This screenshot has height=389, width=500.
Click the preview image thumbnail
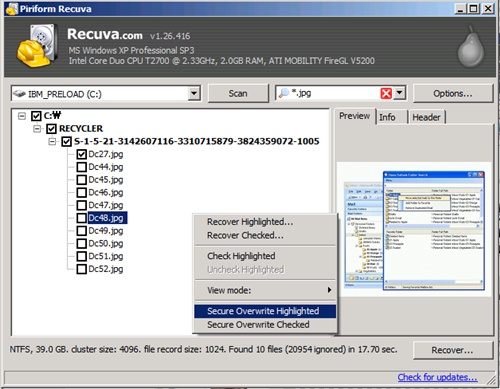tap(414, 230)
